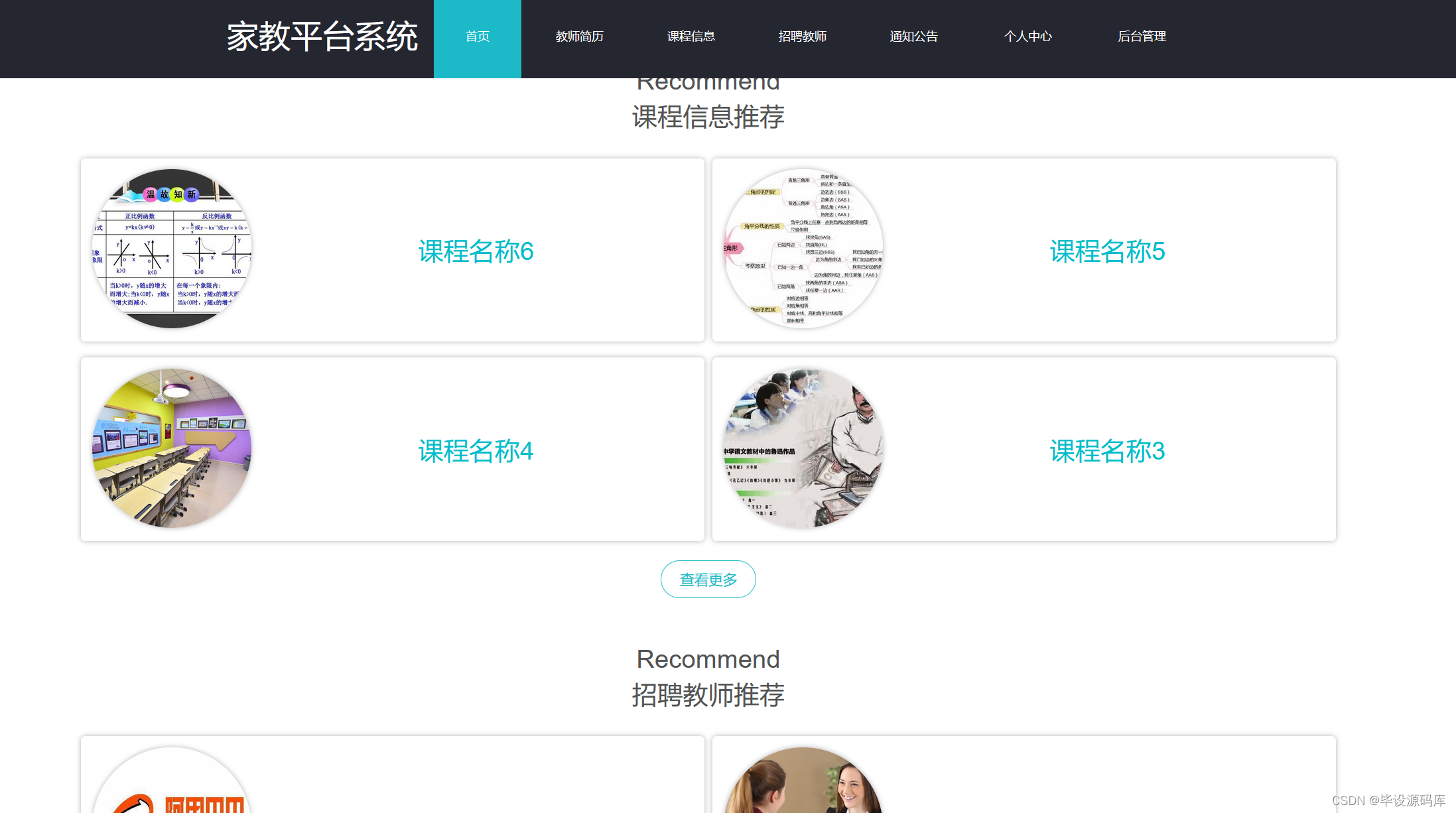Screen dimensions: 1456x813
Task: Click the triangle mind-map thumbnail of 课程名称5
Action: click(803, 249)
